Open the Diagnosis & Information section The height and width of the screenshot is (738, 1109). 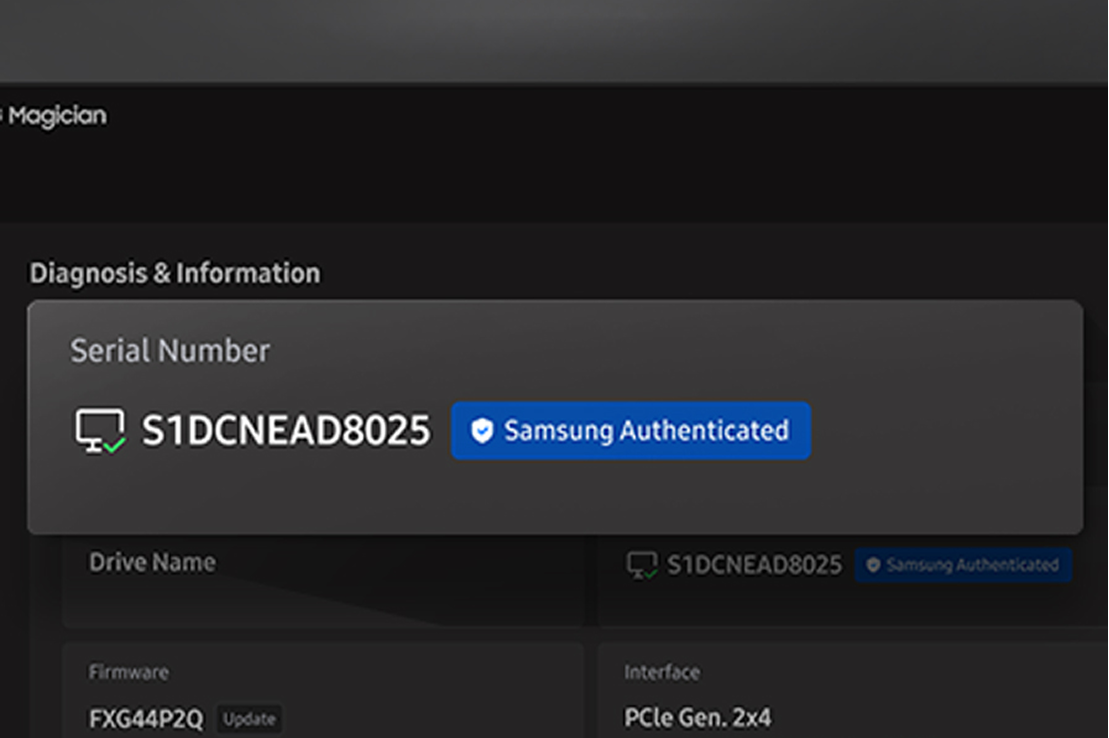click(175, 273)
